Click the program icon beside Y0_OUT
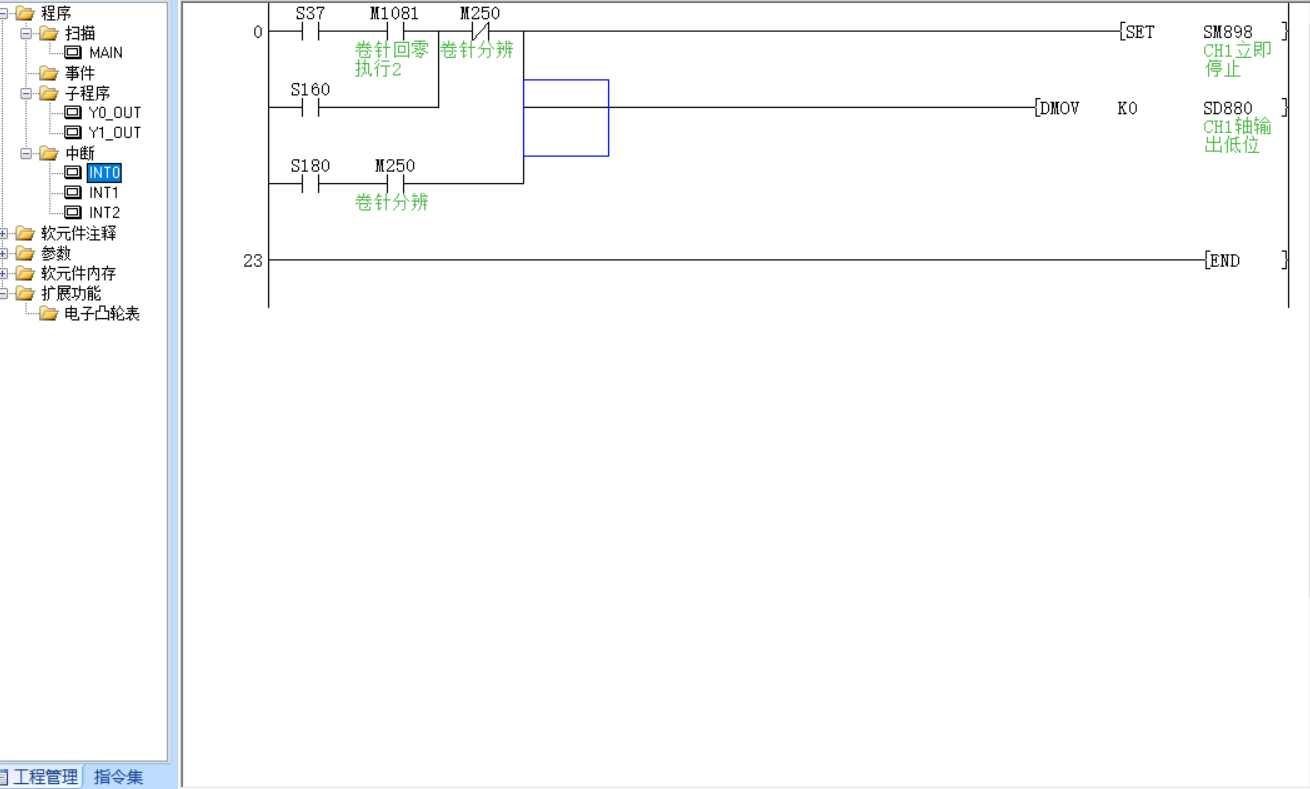 (x=73, y=112)
